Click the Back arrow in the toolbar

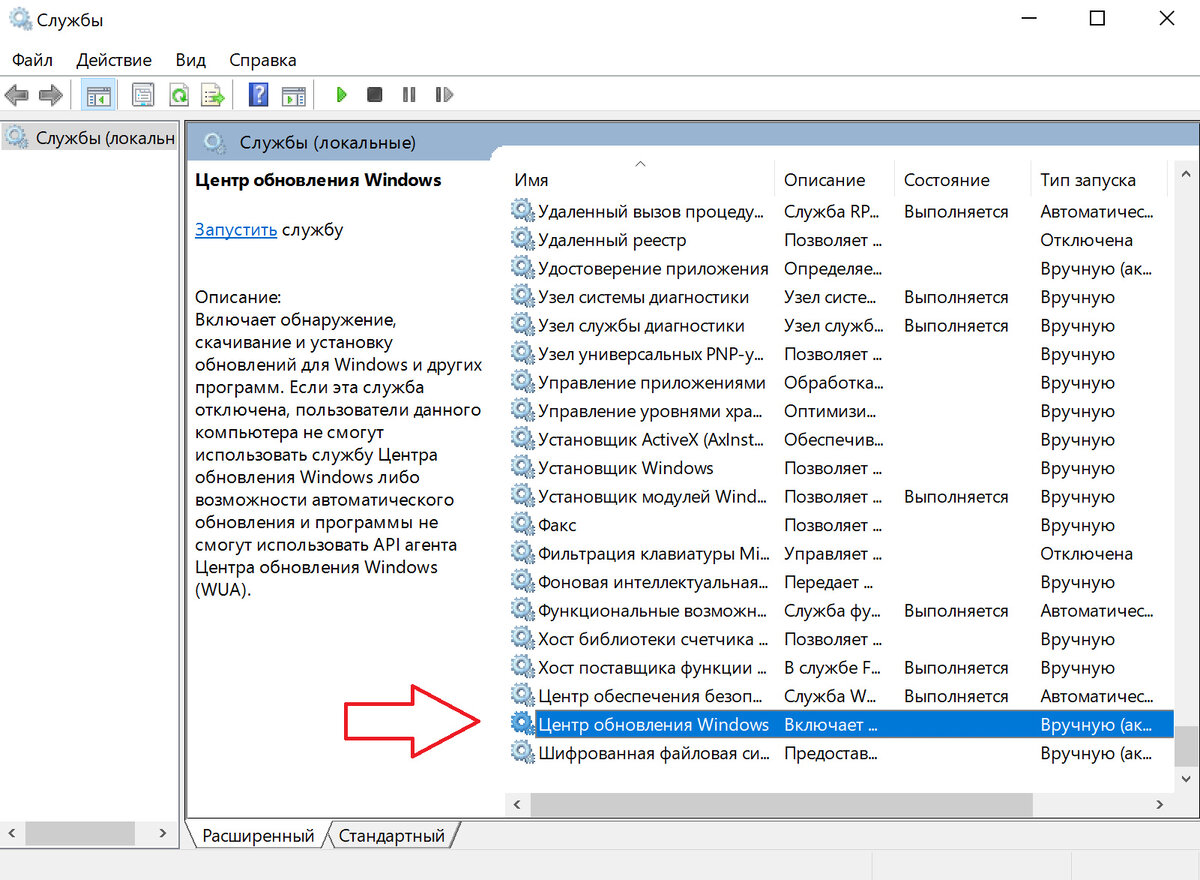point(16,95)
